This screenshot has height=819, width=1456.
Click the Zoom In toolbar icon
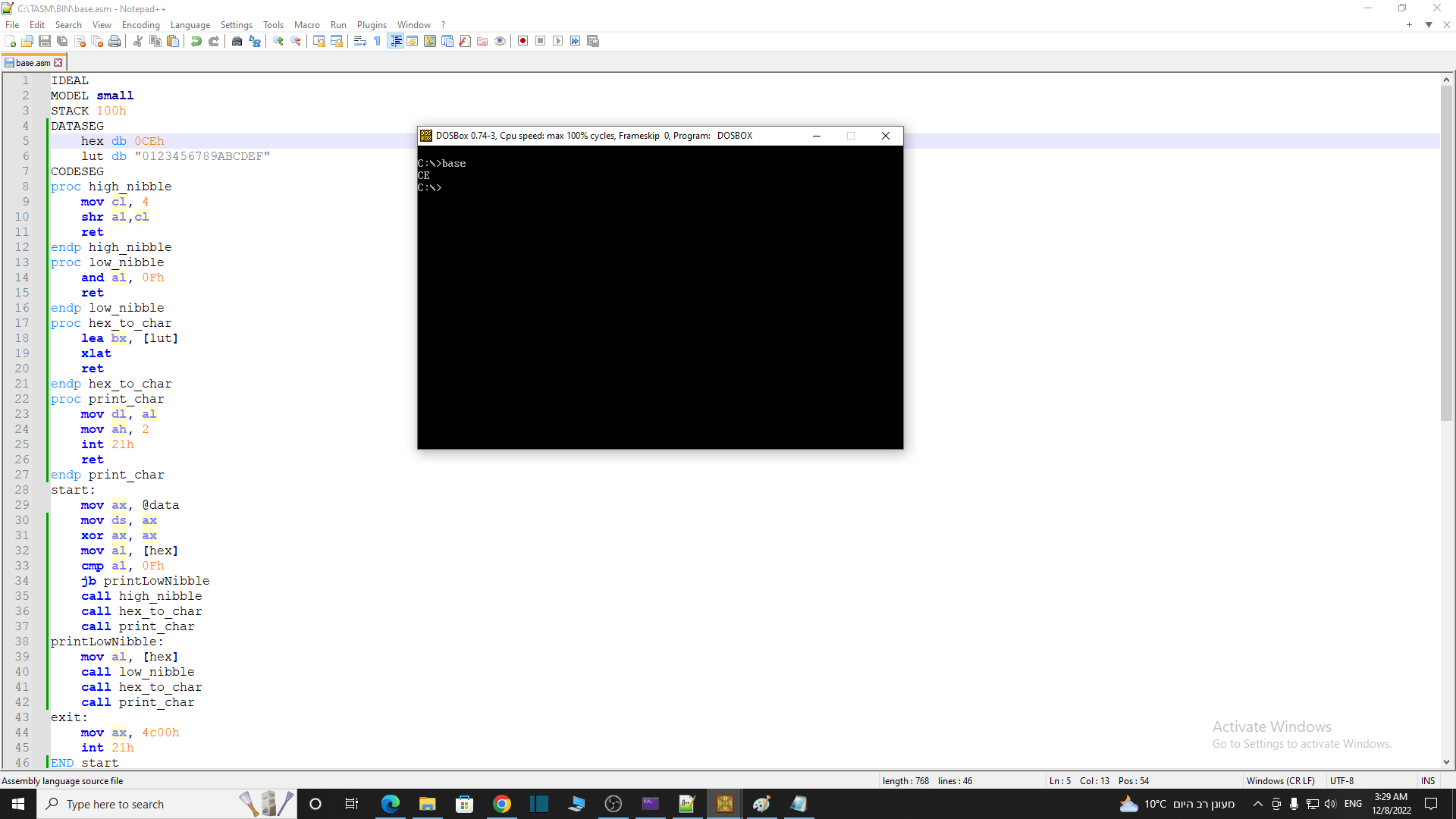point(278,41)
